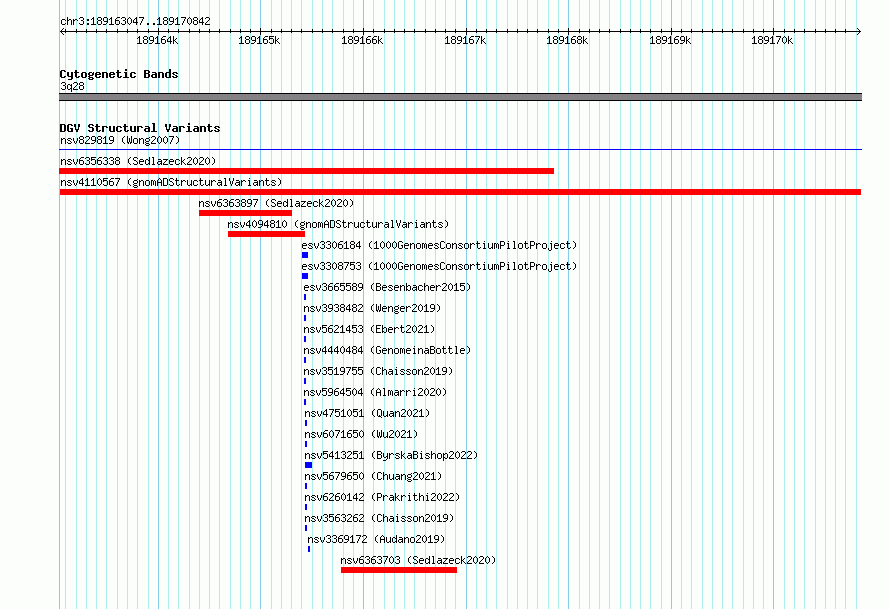Click the 189169k ruler tick label
This screenshot has width=890, height=609.
tap(670, 40)
